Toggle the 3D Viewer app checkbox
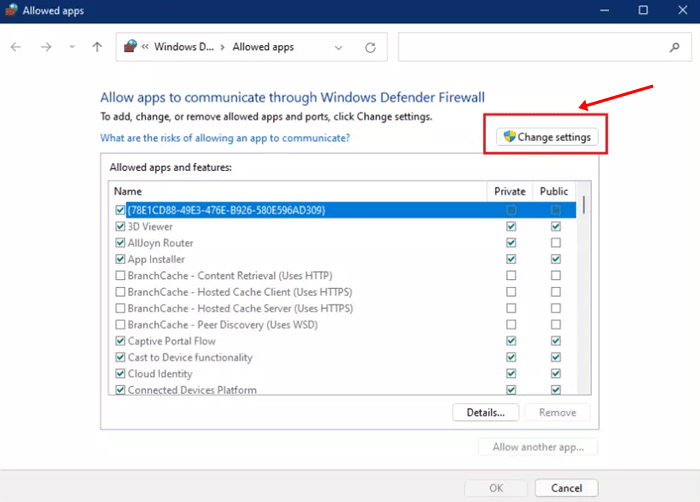Image resolution: width=700 pixels, height=502 pixels. click(x=121, y=227)
